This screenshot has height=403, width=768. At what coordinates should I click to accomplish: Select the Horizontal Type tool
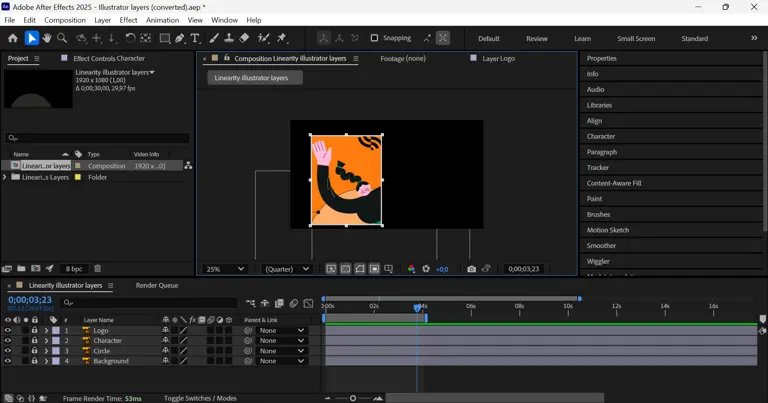(195, 38)
